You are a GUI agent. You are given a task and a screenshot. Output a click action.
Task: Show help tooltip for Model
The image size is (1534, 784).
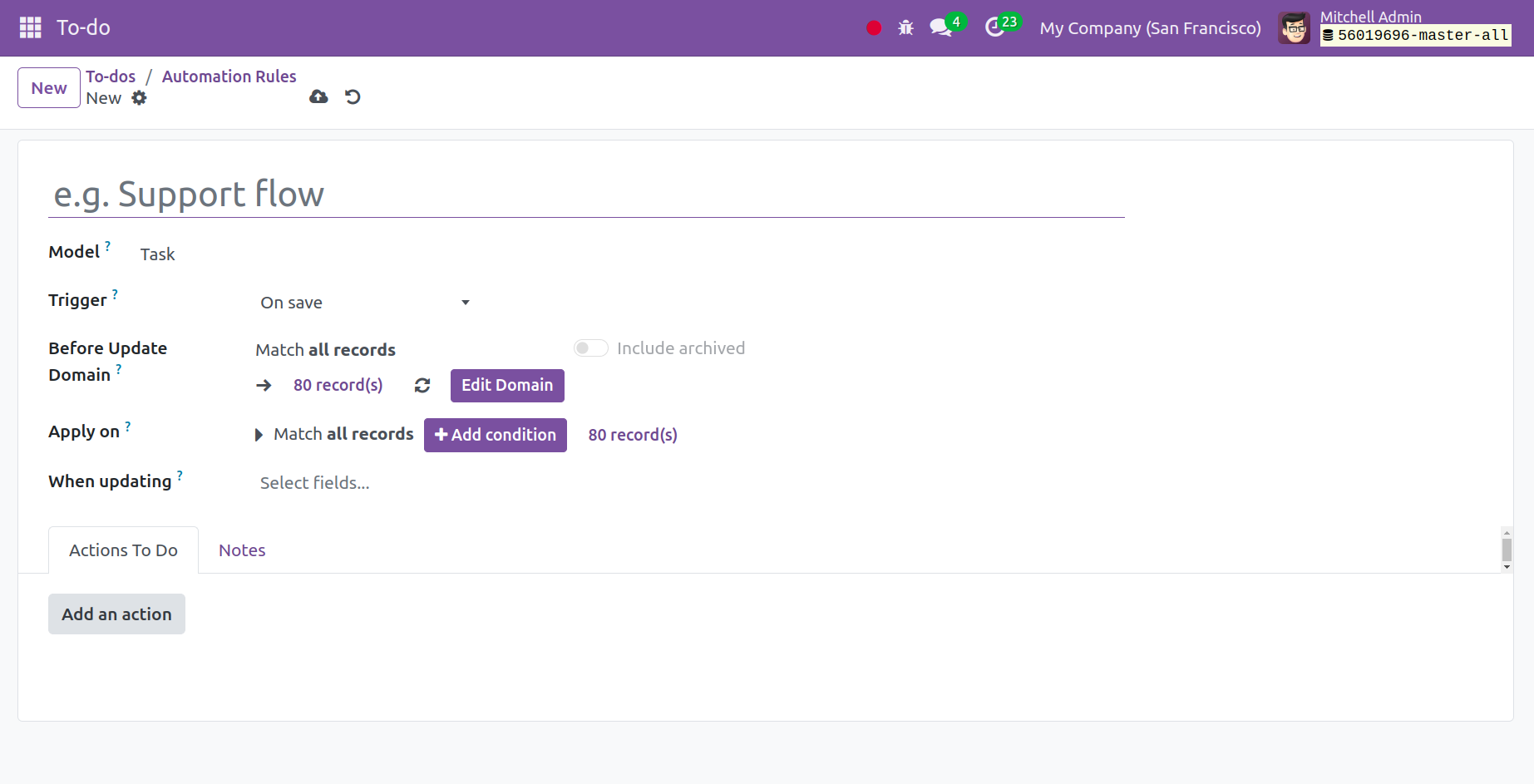[x=107, y=245]
